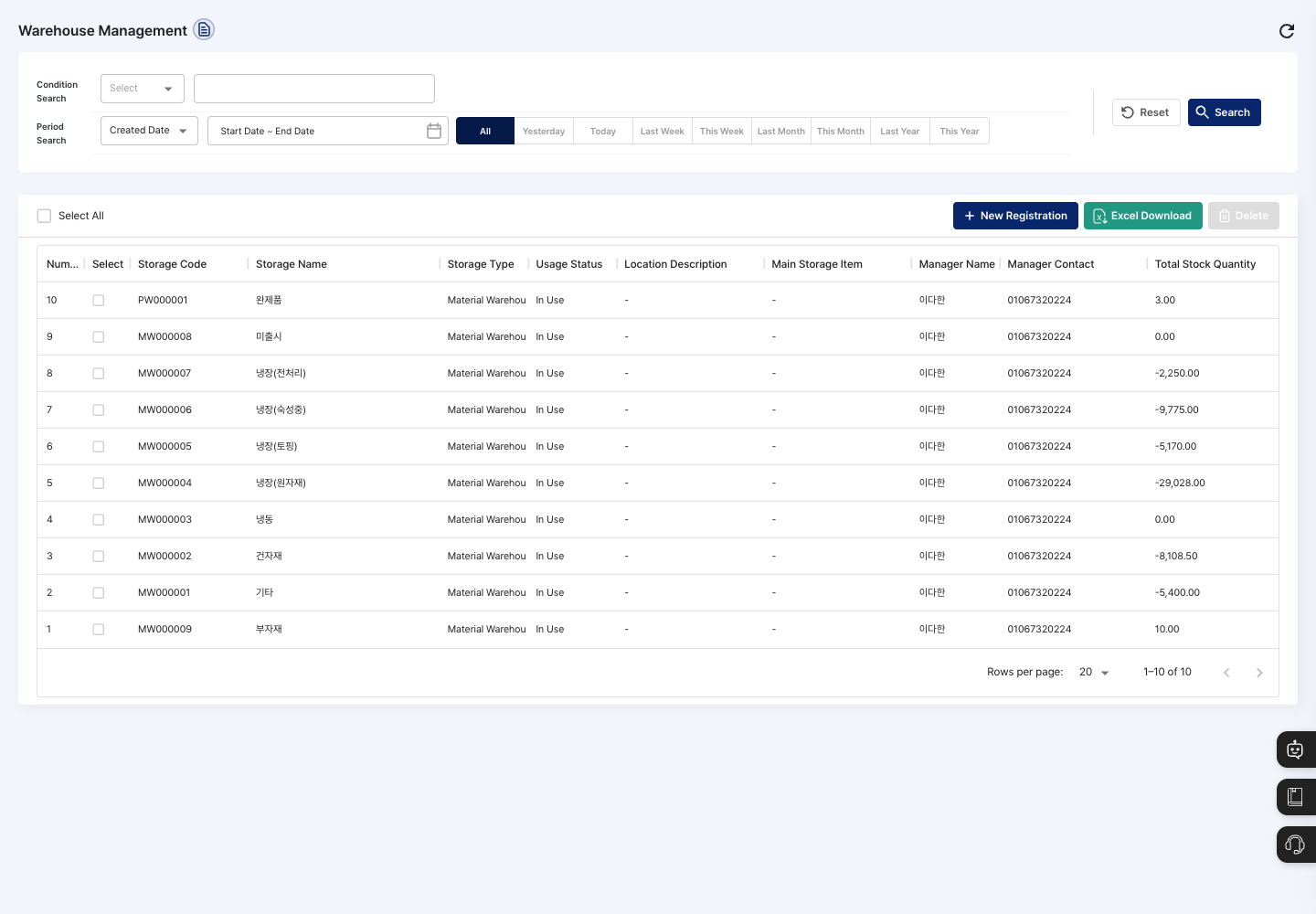Viewport: 1316px width, 914px height.
Task: Click the quantity -8,108.50 cell
Action: tap(1176, 557)
